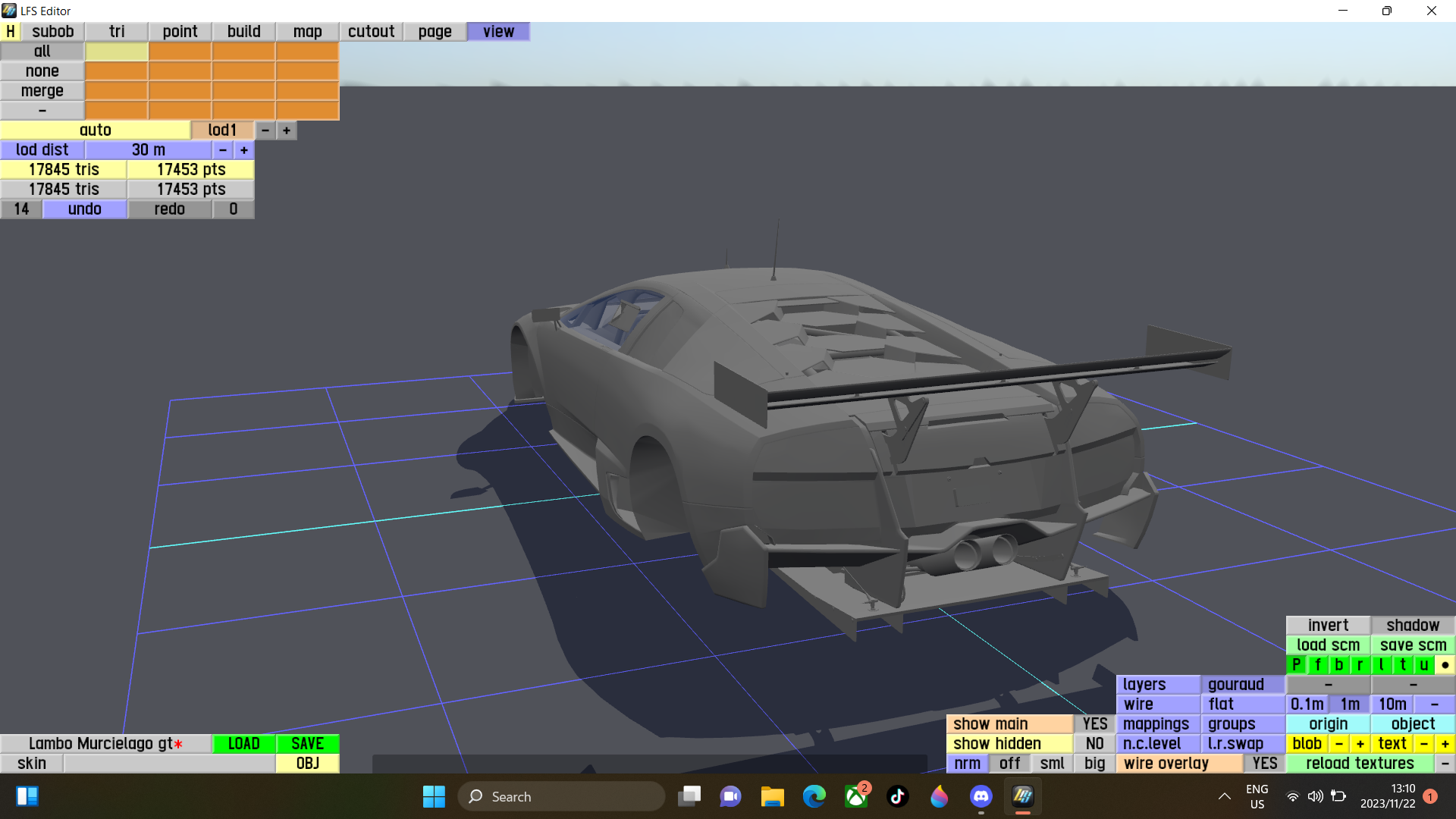Open the map tab
The height and width of the screenshot is (819, 1456).
click(307, 32)
